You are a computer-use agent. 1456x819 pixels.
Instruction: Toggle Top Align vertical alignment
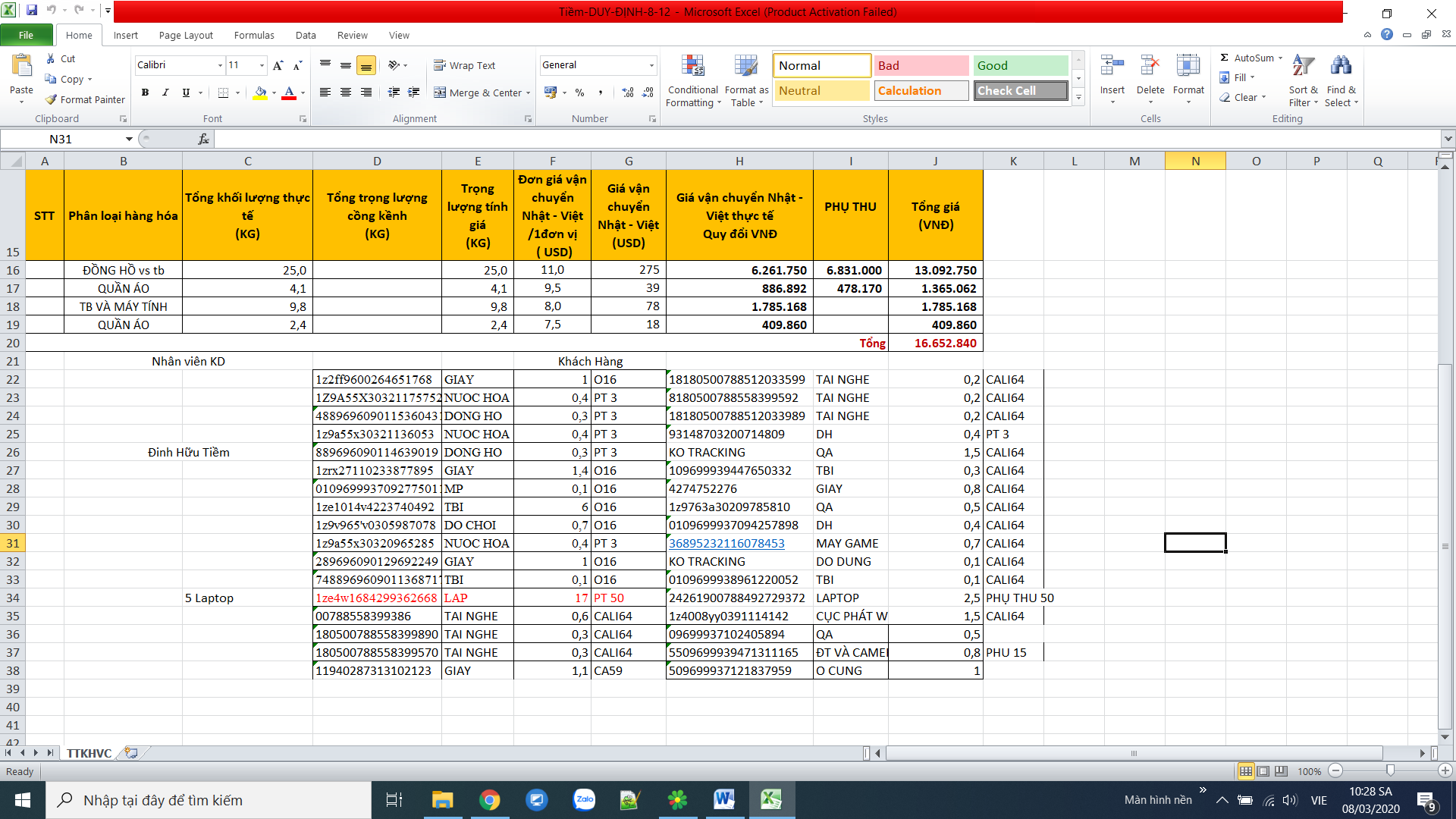[x=325, y=65]
